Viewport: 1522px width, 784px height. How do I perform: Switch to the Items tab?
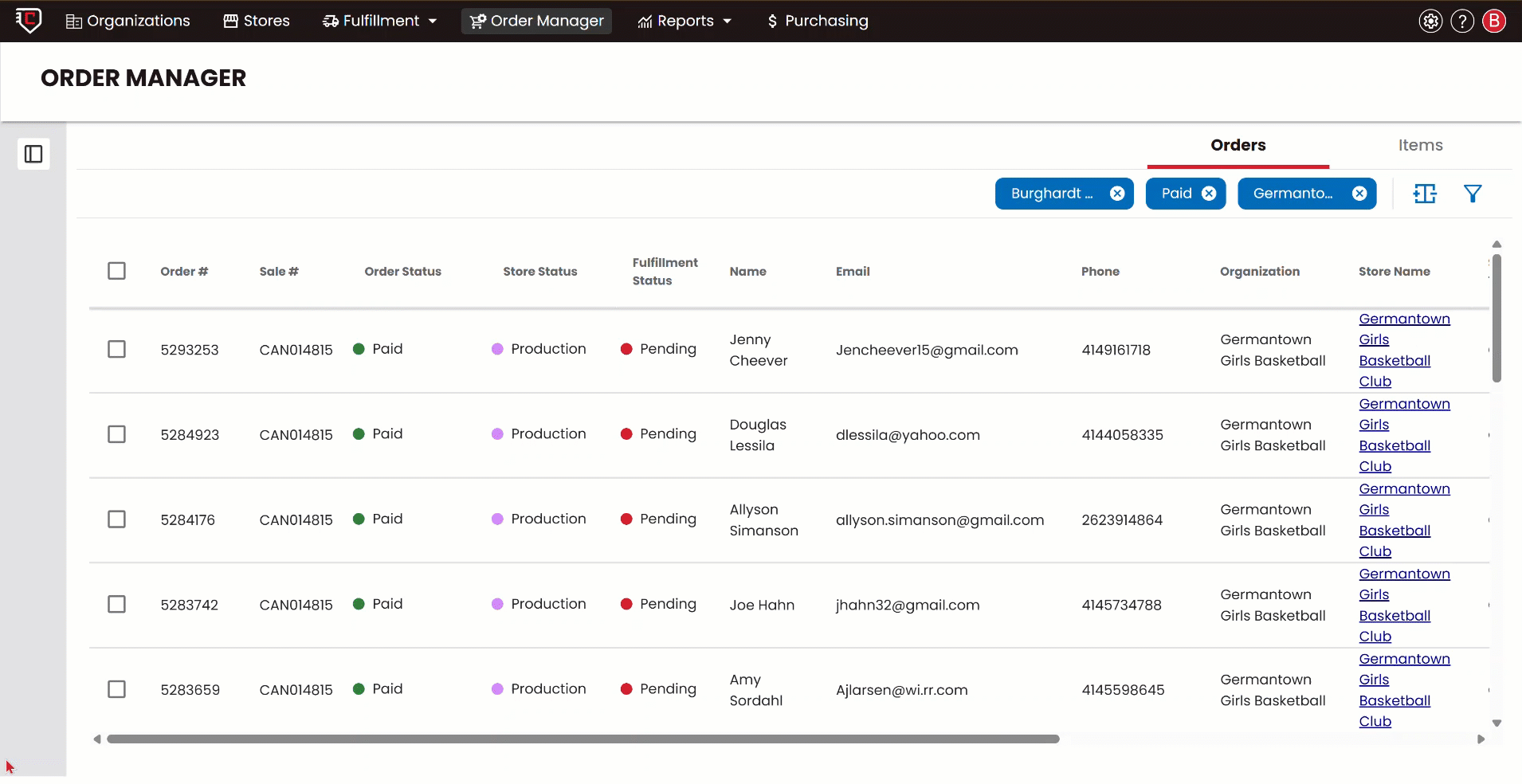point(1420,145)
